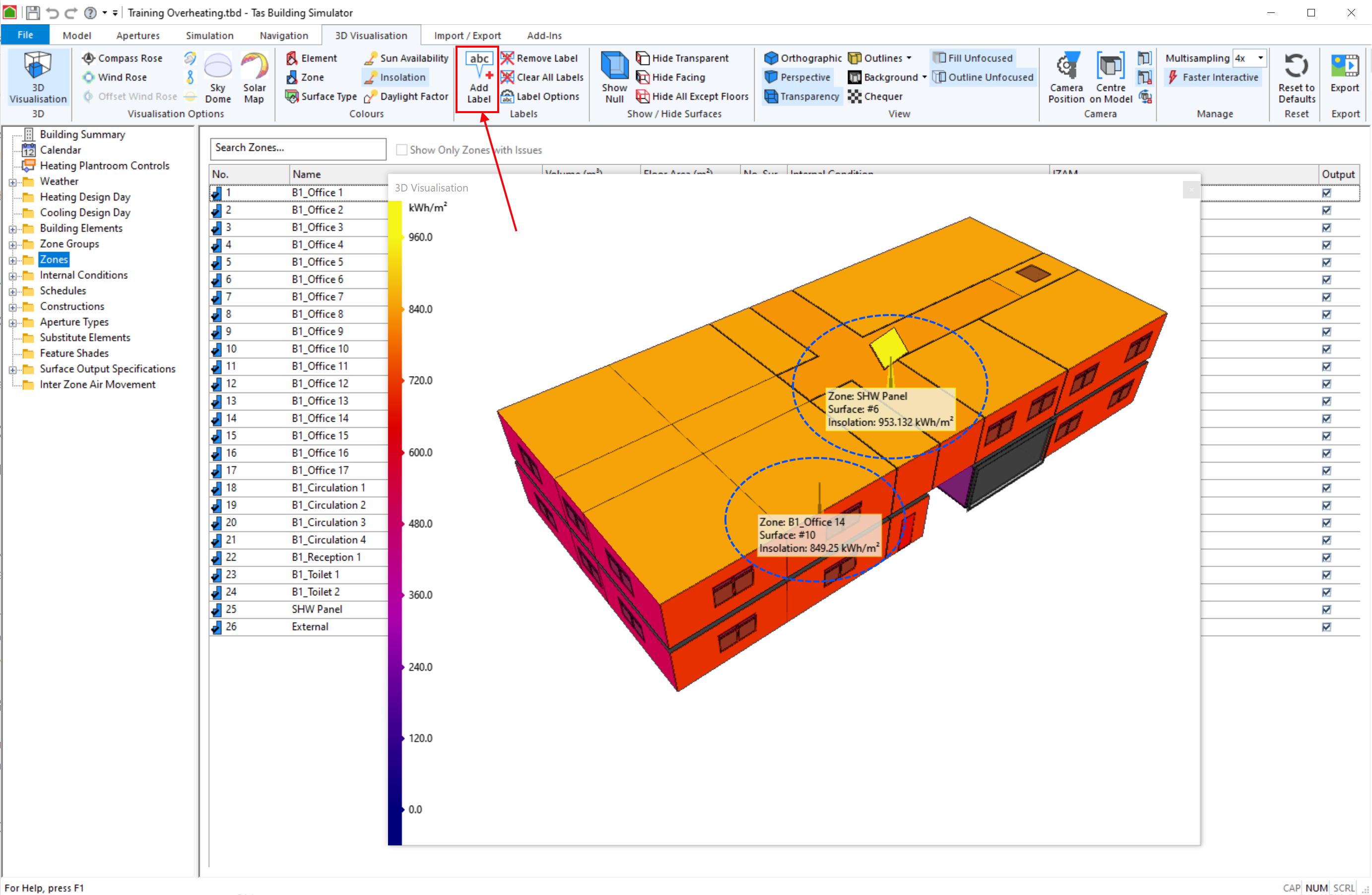Image resolution: width=1372 pixels, height=895 pixels.
Task: Select Heating Plantroom Controls in tree
Action: click(x=104, y=166)
